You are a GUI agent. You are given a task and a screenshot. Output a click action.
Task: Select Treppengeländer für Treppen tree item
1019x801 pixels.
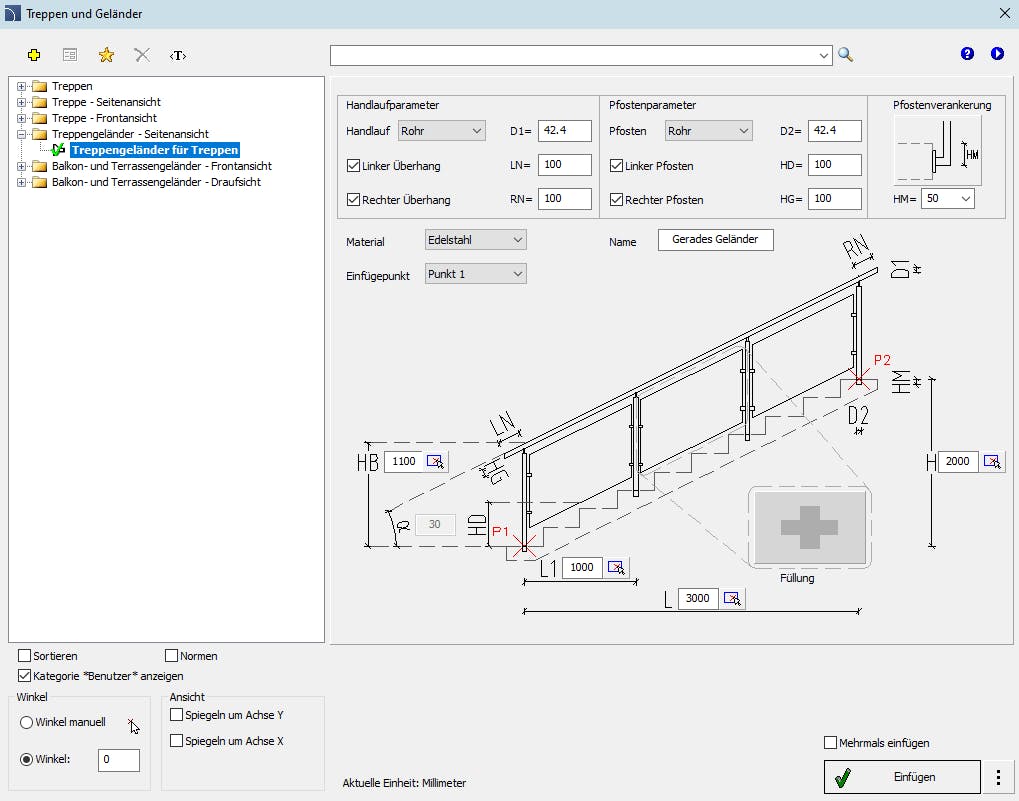pyautogui.click(x=155, y=150)
